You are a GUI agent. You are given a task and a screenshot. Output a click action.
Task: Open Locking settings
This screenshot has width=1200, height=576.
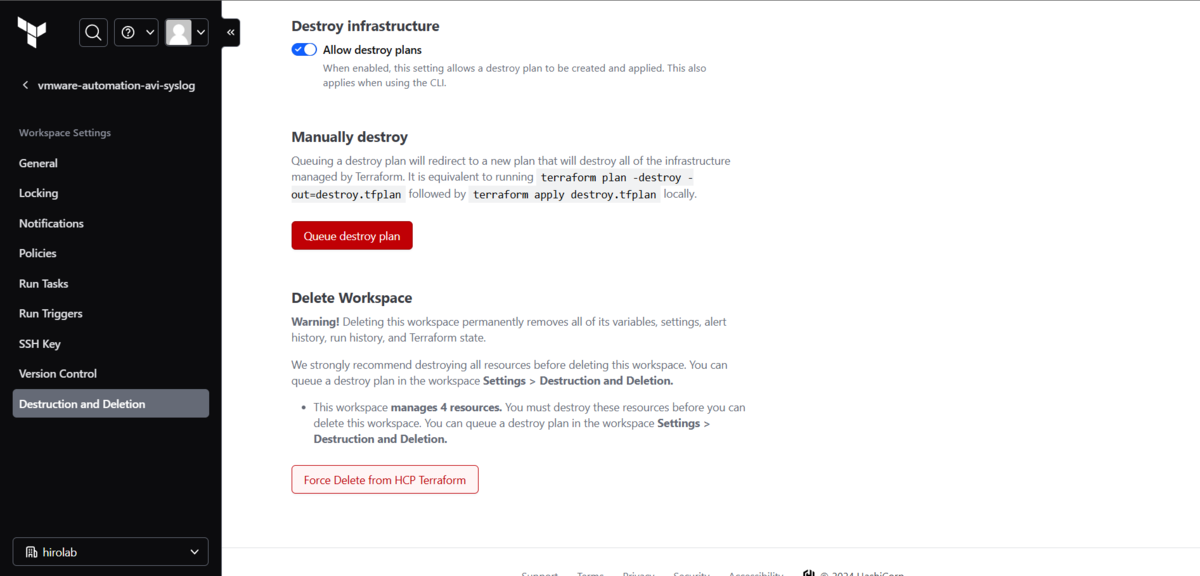coord(39,193)
